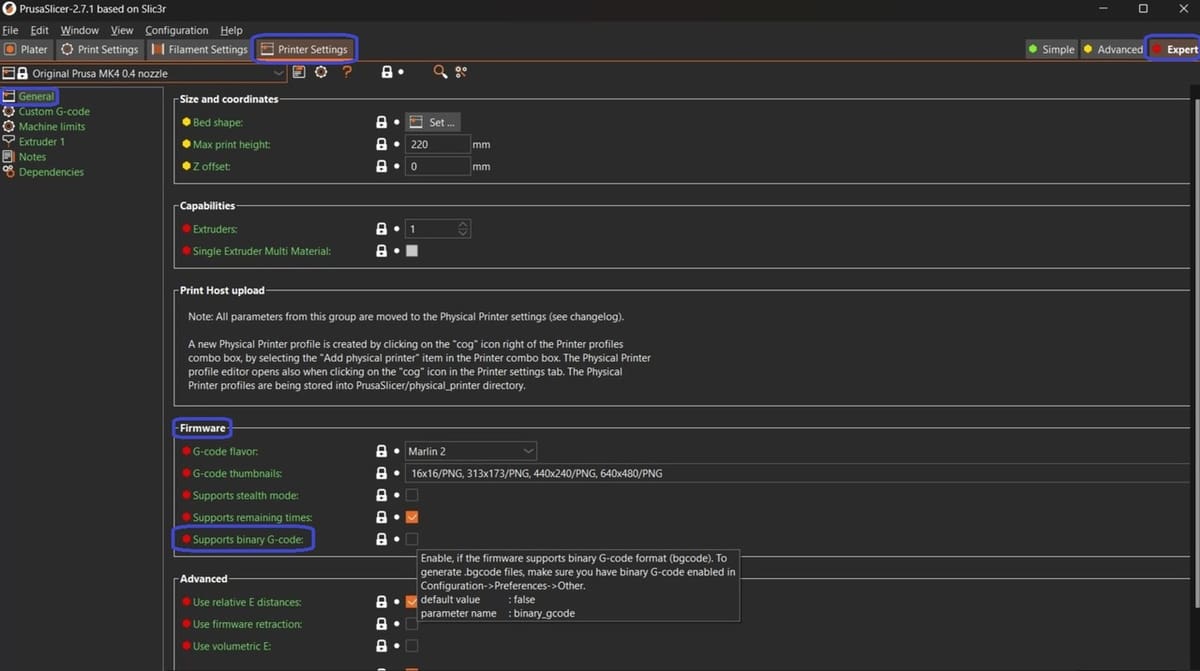Click reset dot on Extruders row
Viewport: 1200px width, 671px height.
397,229
